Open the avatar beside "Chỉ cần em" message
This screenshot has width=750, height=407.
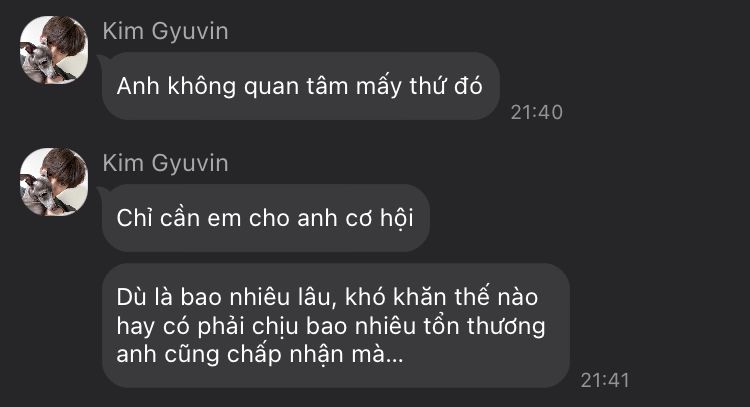click(54, 182)
